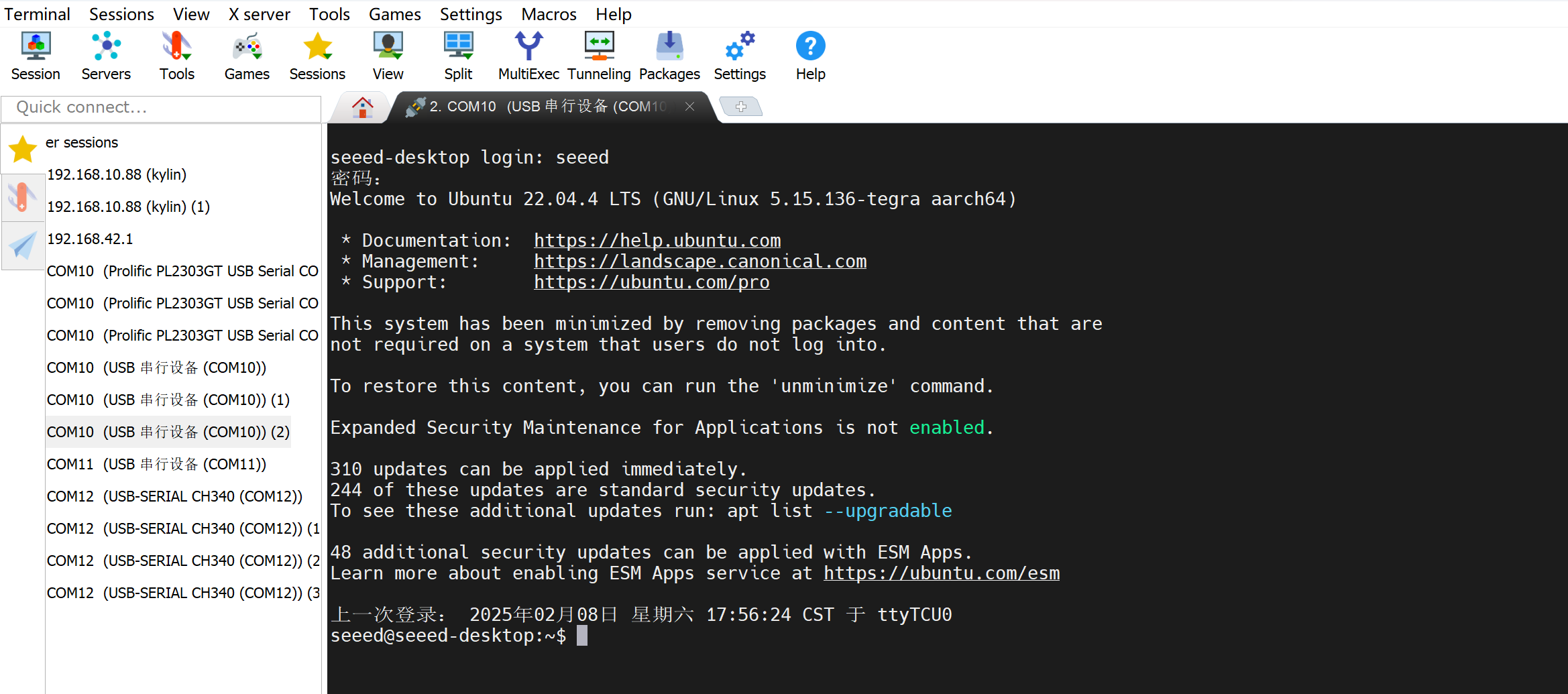Select the sidebar paper plane Macros tab
The image size is (1568, 694).
23,246
